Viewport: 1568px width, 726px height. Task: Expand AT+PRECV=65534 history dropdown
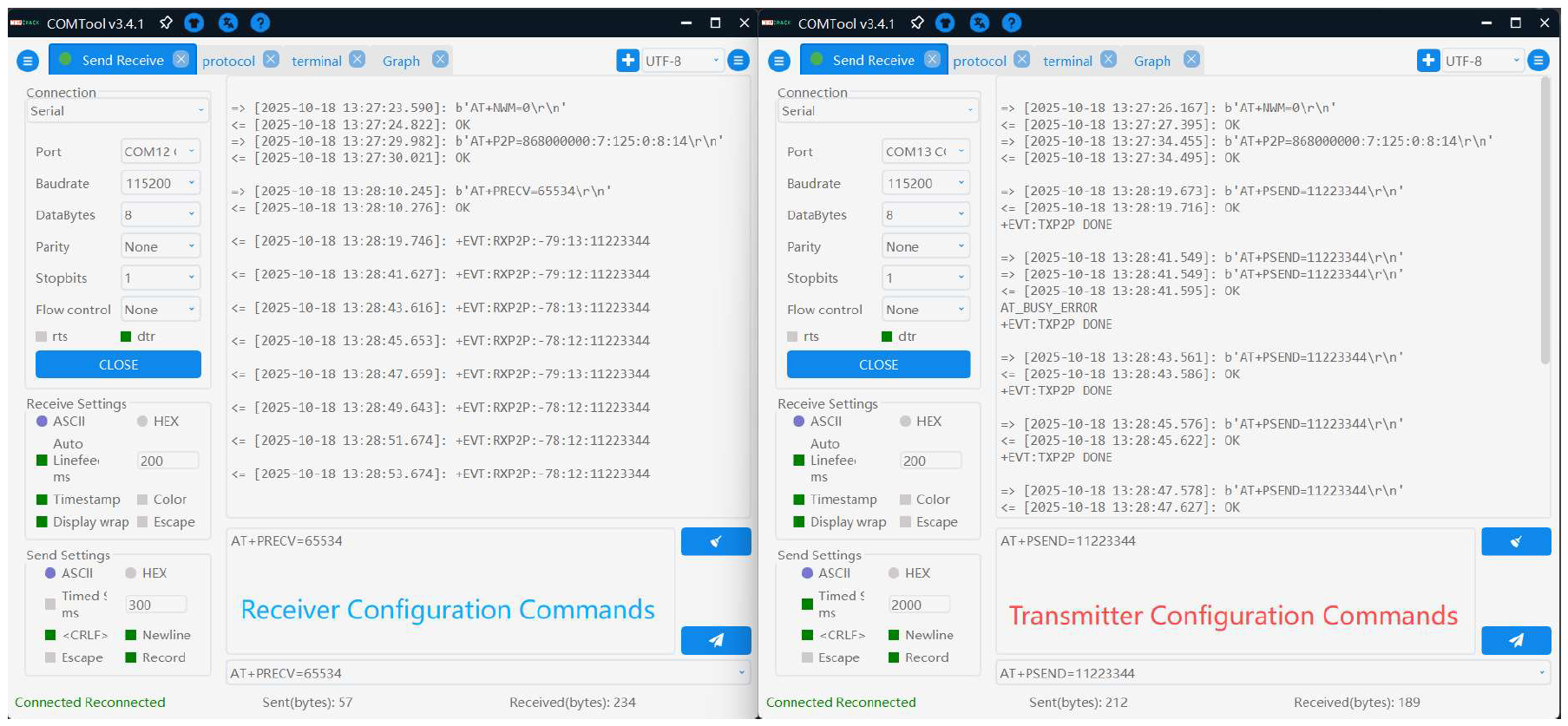tap(488, 673)
